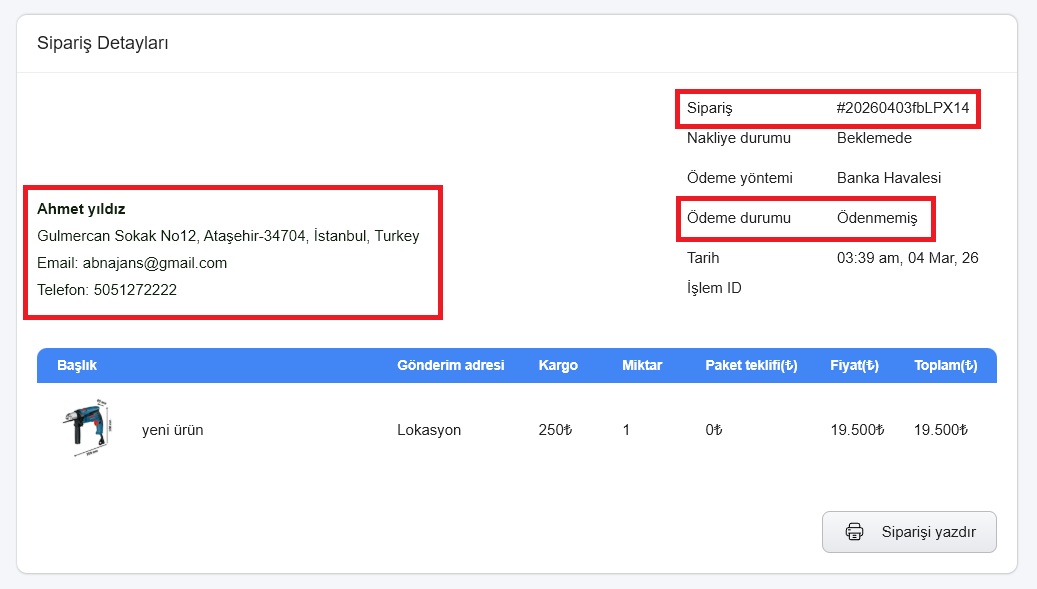Click the Gönderim adresi column header
The width and height of the screenshot is (1037, 589).
(450, 365)
